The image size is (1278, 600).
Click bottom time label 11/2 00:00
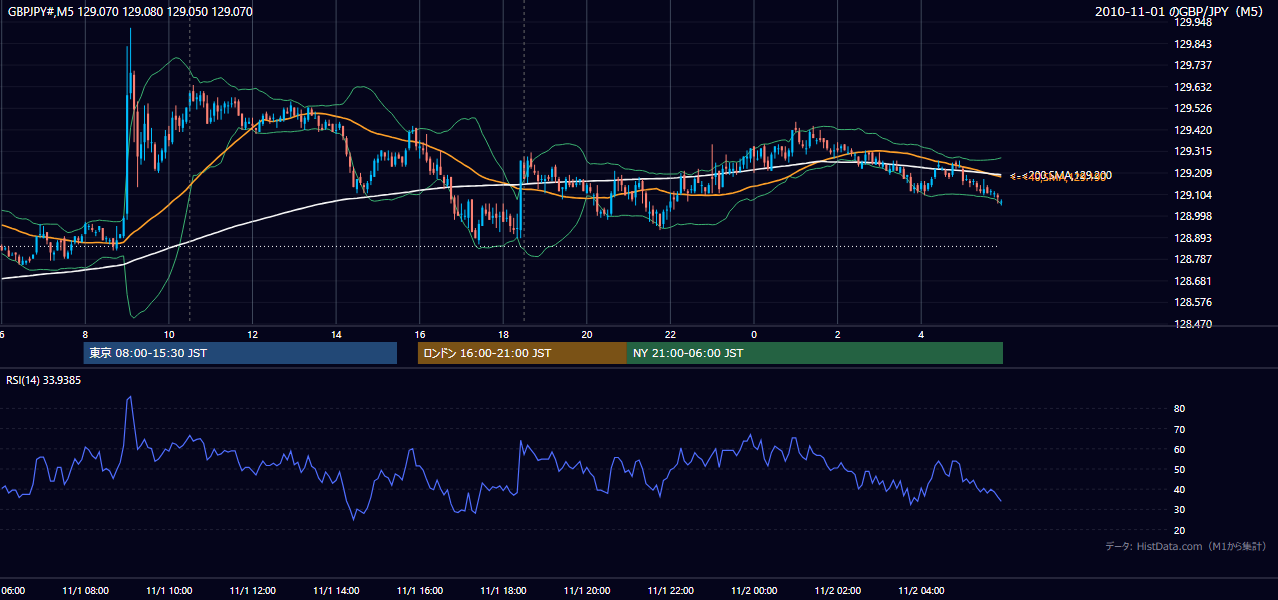click(754, 591)
